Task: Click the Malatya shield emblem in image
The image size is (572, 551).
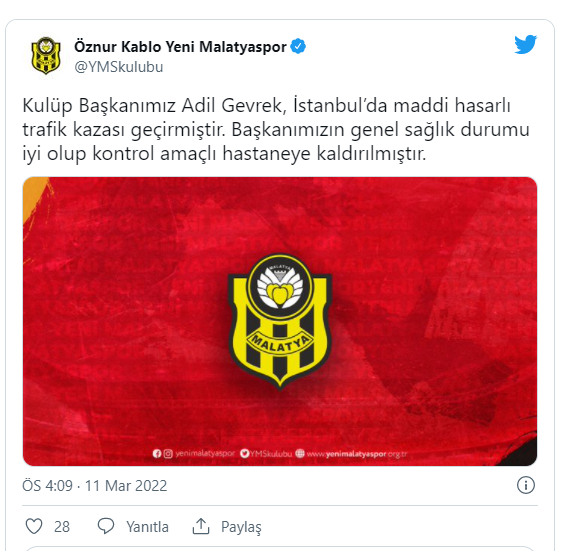Action: tap(280, 321)
